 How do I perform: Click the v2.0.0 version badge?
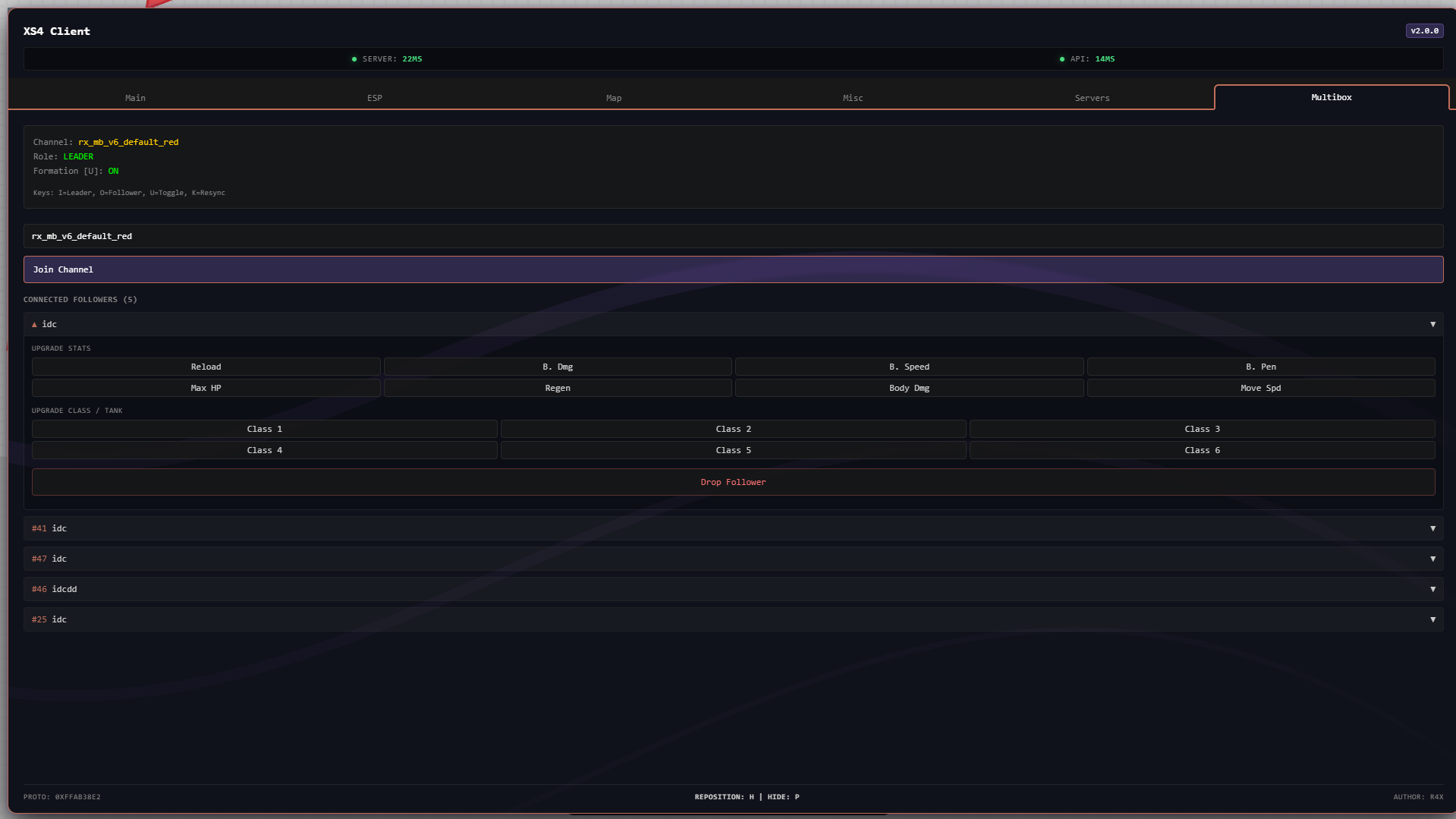click(1424, 30)
